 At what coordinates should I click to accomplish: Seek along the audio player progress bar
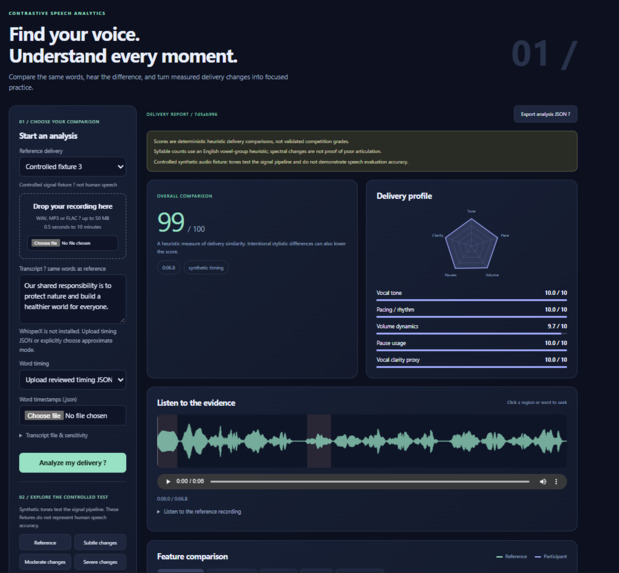coord(370,481)
